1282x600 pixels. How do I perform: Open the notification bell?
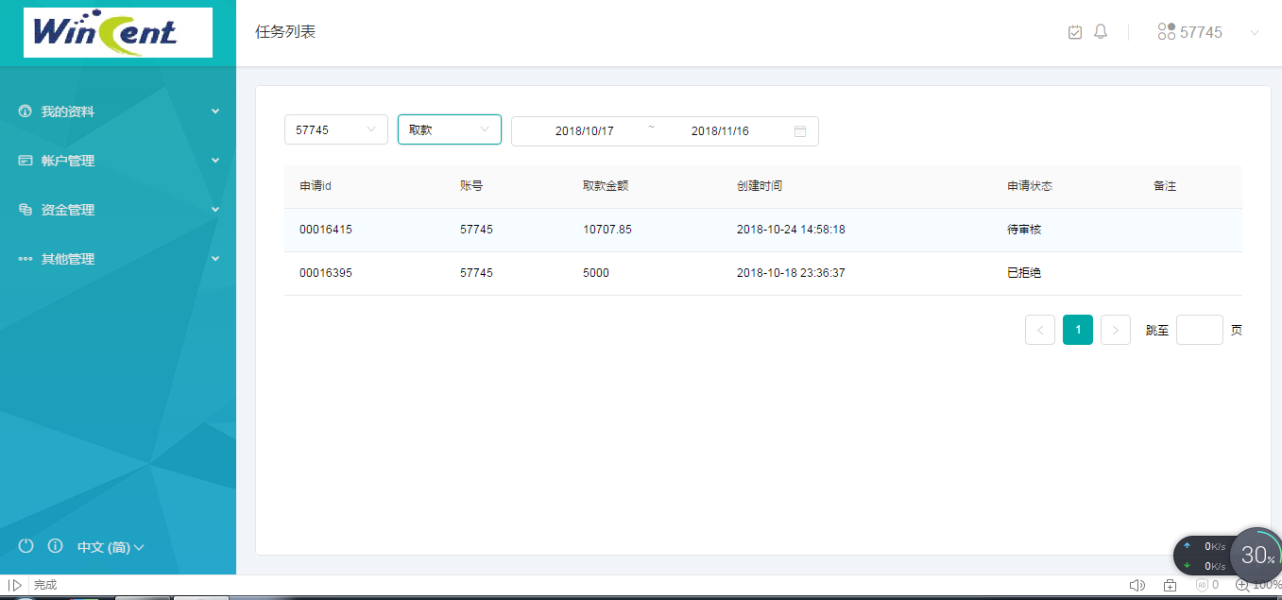pyautogui.click(x=1100, y=32)
